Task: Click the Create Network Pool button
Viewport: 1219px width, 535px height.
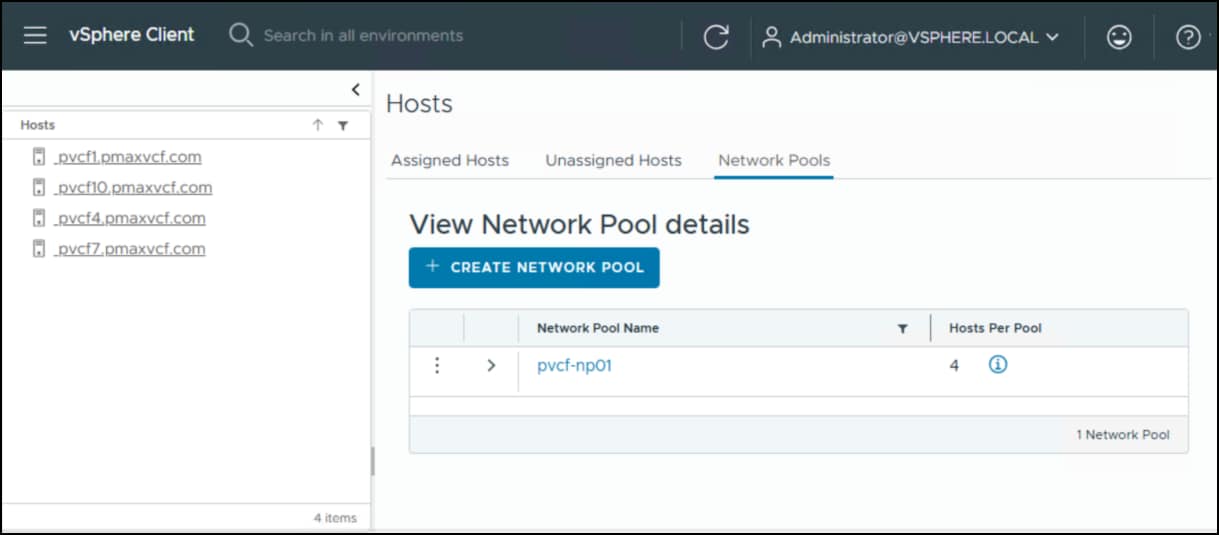Action: click(x=534, y=267)
